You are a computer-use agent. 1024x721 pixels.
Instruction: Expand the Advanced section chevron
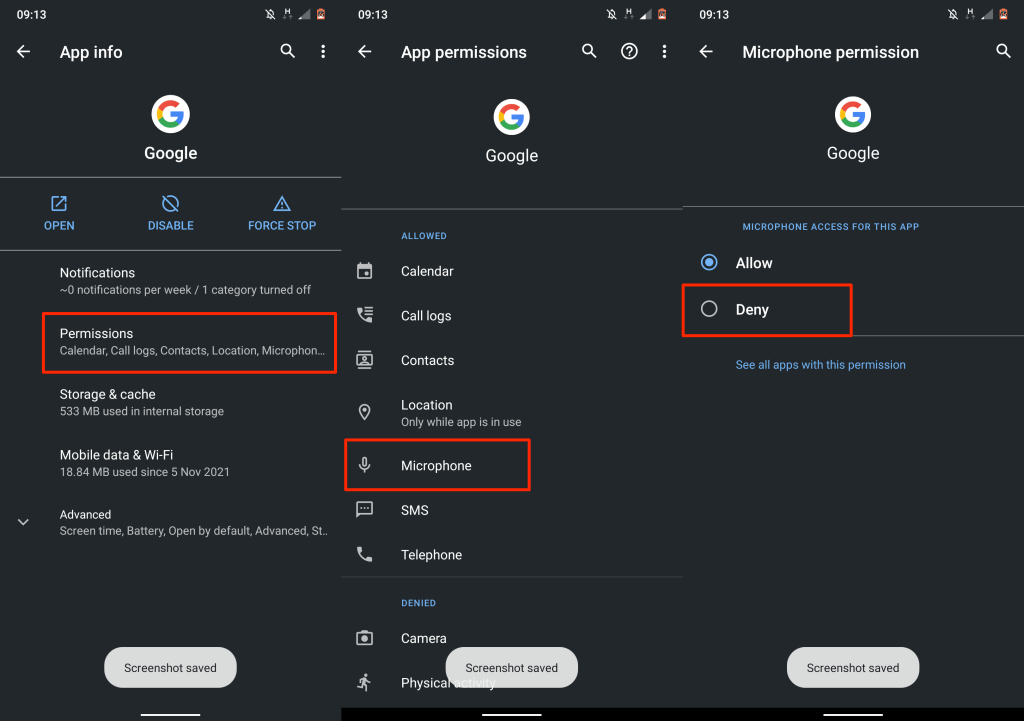[x=24, y=522]
